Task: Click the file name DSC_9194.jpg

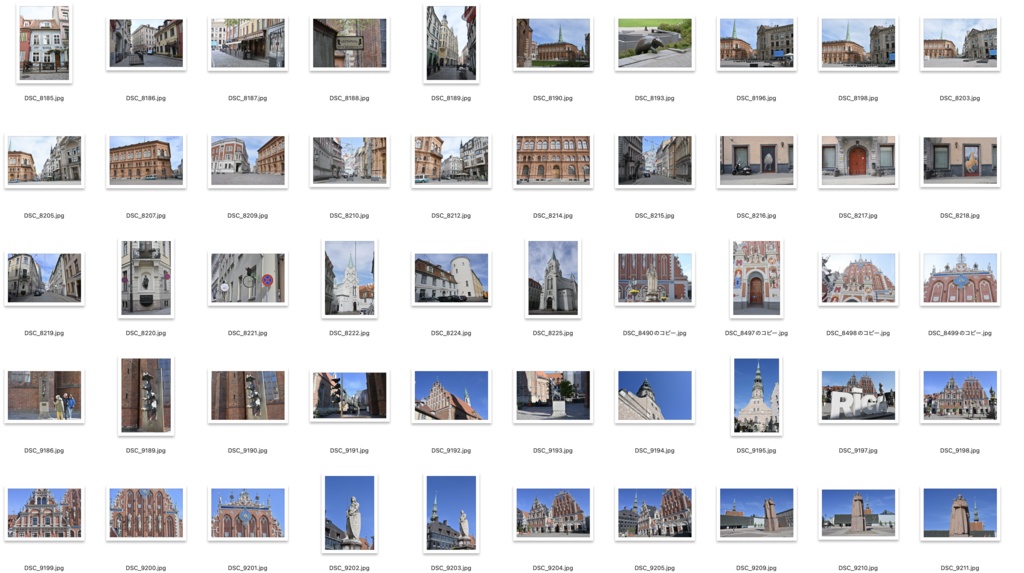Action: click(655, 451)
